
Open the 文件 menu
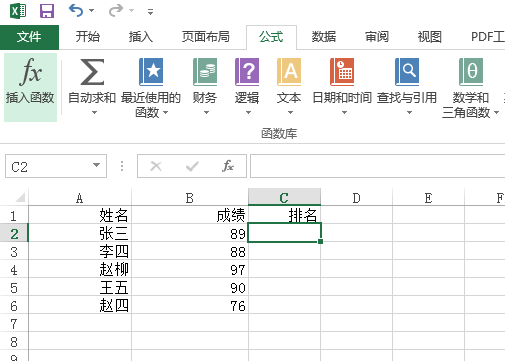click(29, 37)
